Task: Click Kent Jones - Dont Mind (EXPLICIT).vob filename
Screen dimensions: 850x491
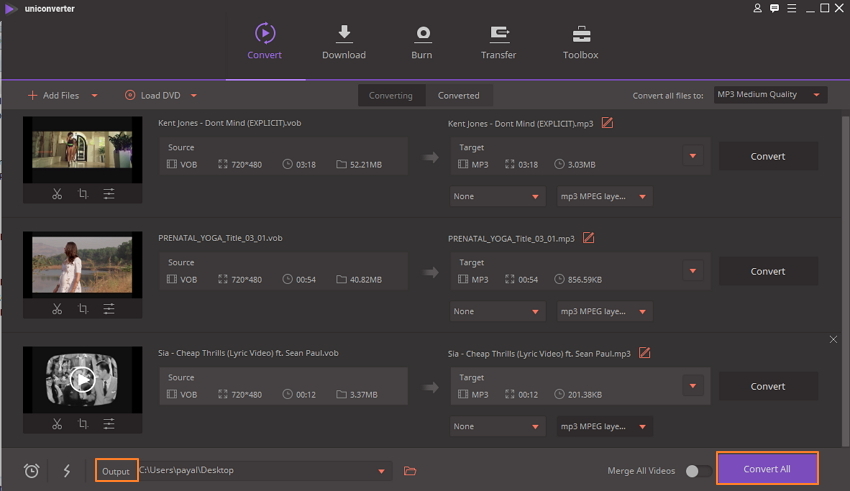Action: pyautogui.click(x=229, y=123)
